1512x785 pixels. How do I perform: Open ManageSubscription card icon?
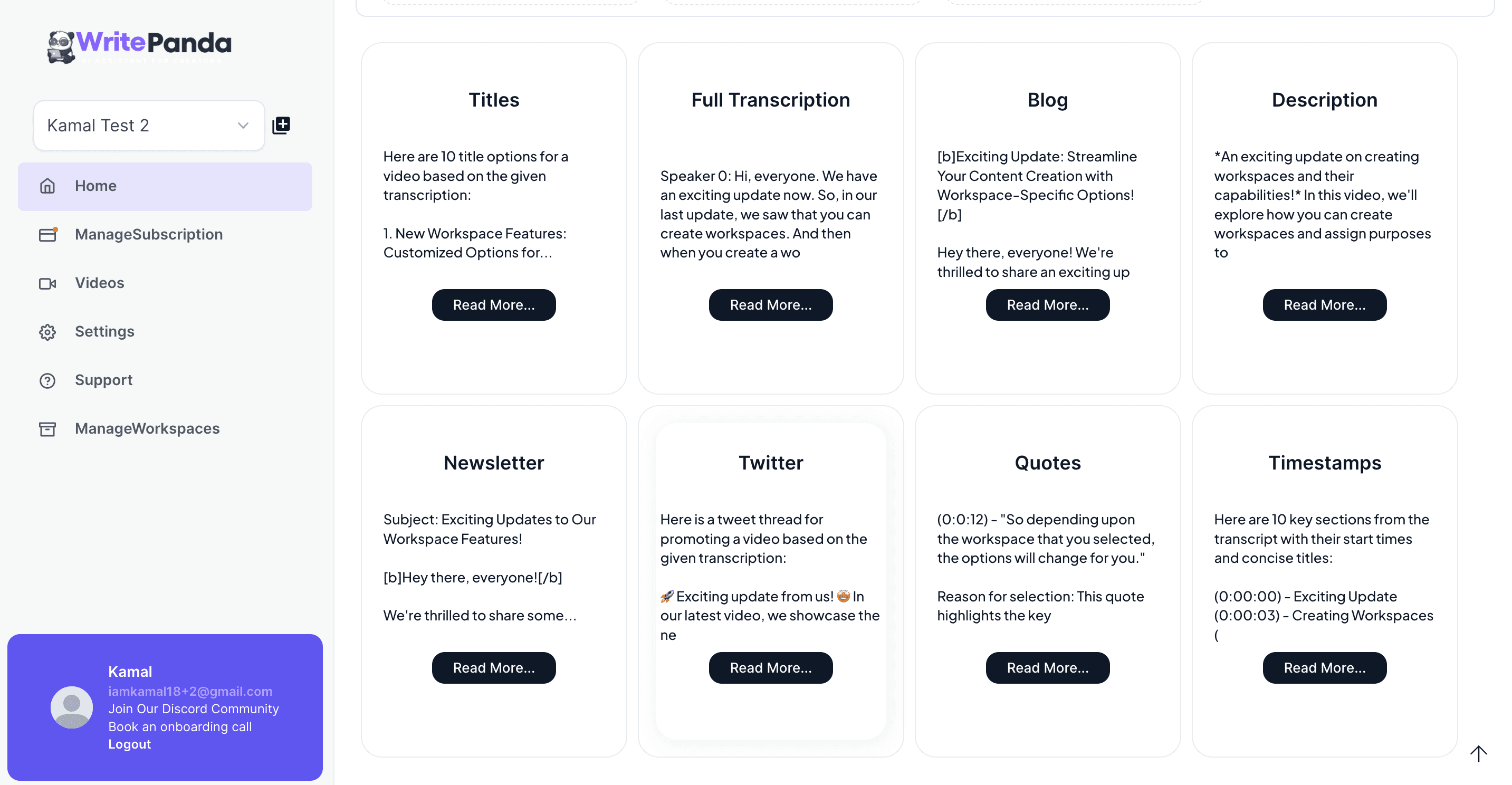point(47,234)
